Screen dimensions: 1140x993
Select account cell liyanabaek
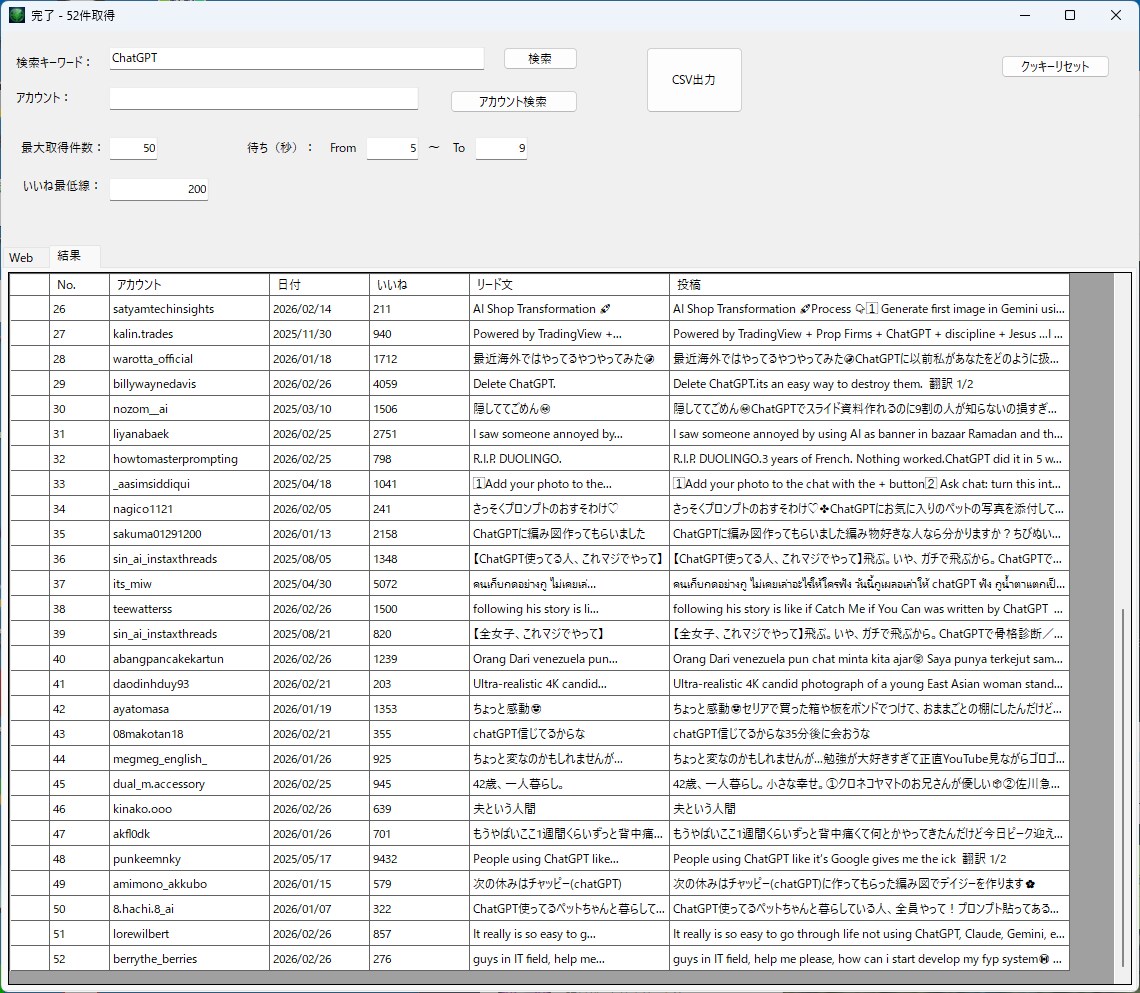pos(189,434)
